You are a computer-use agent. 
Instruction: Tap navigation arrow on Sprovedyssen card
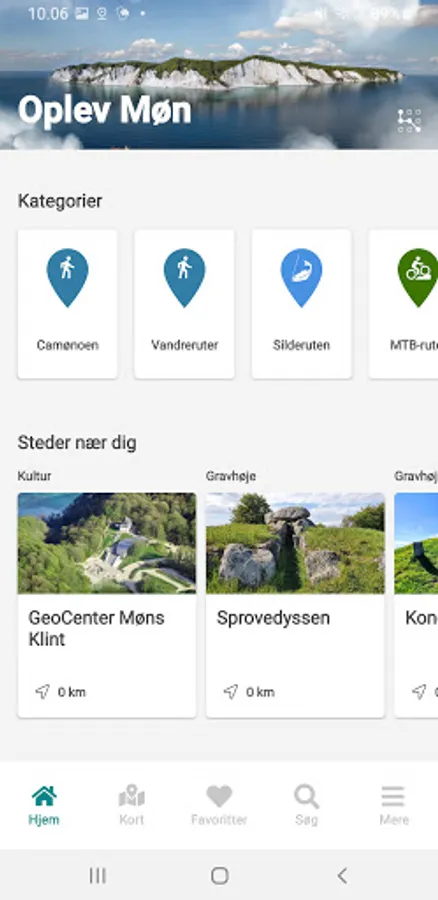(231, 692)
